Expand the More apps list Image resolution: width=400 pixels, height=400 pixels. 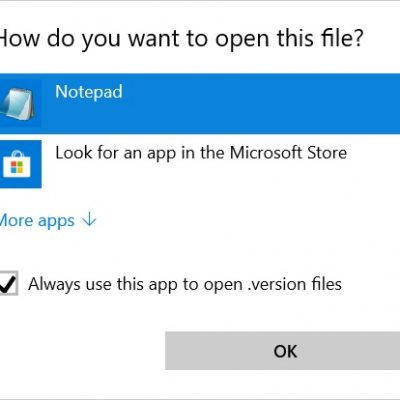(48, 221)
